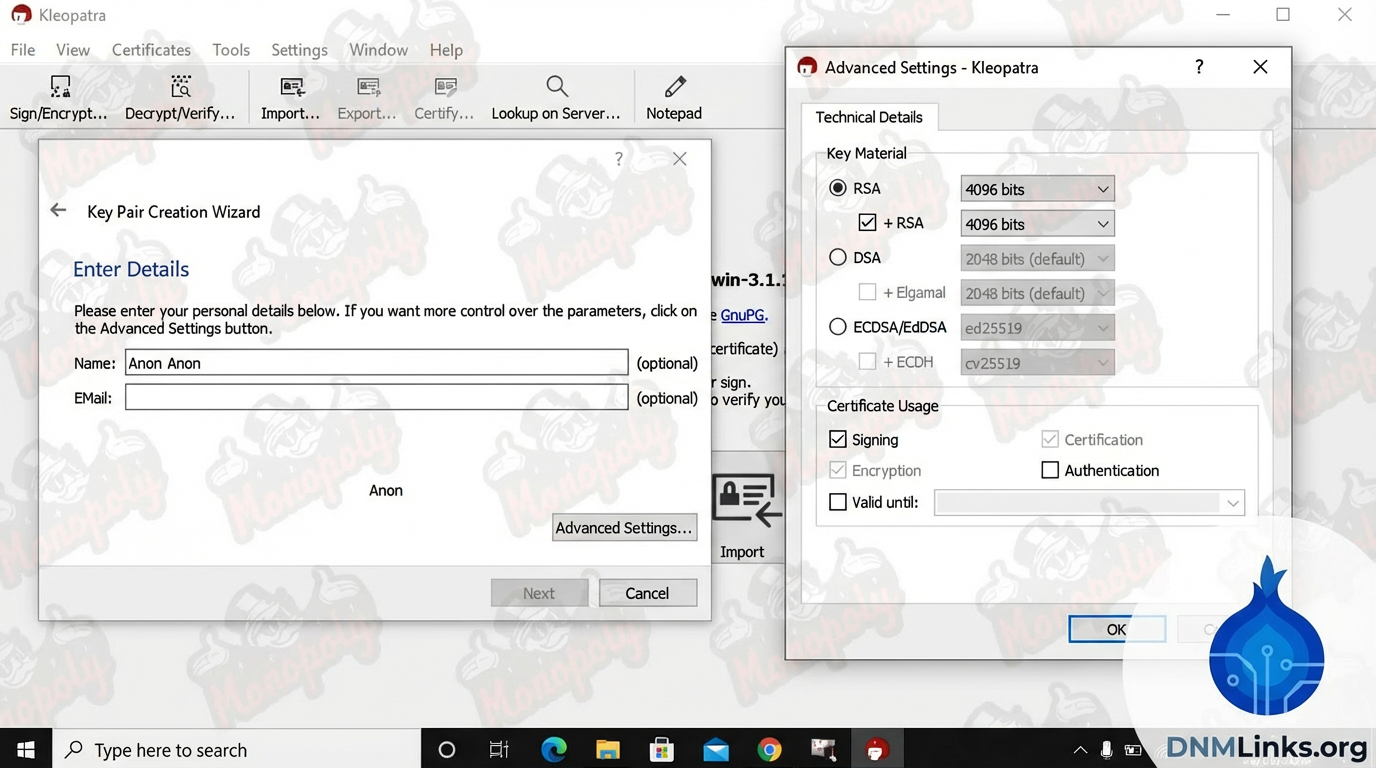This screenshot has width=1376, height=768.
Task: Select the Certify toolbar icon
Action: coord(443,97)
